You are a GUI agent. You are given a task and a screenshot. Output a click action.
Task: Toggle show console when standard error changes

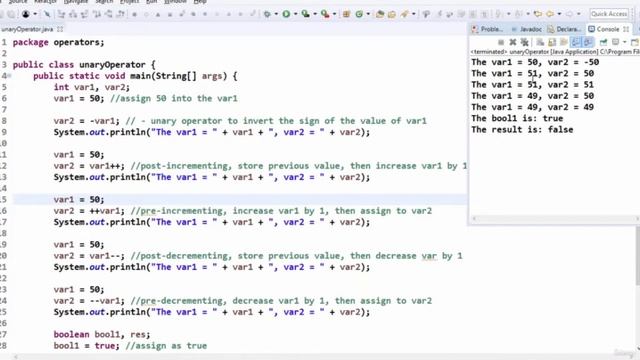point(588,42)
